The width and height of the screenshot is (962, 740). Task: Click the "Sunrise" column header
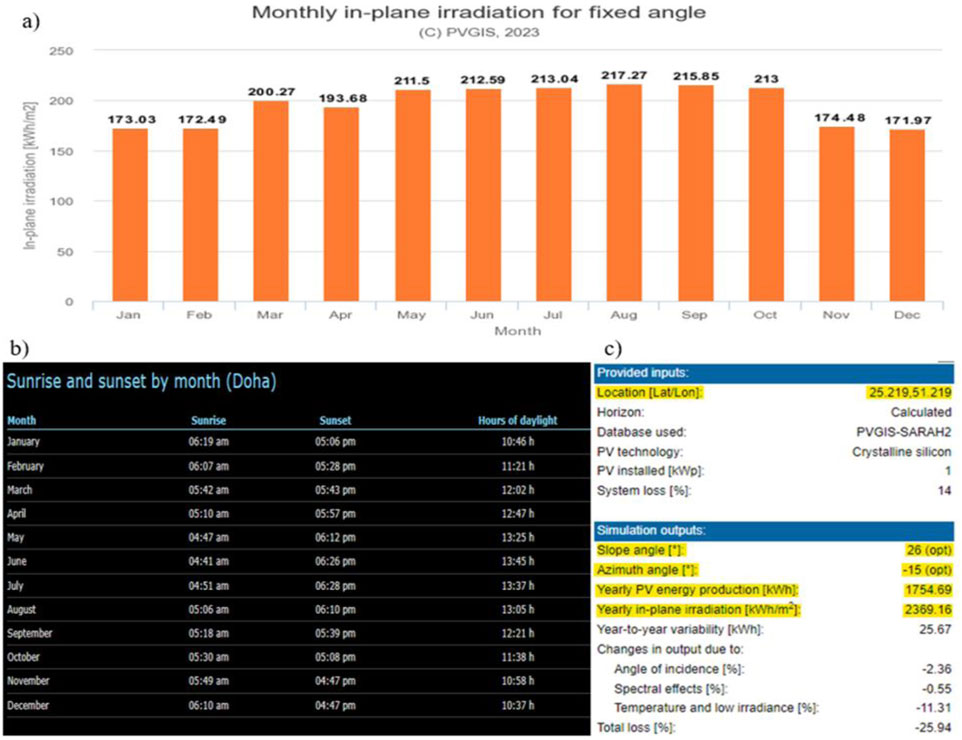coord(209,420)
